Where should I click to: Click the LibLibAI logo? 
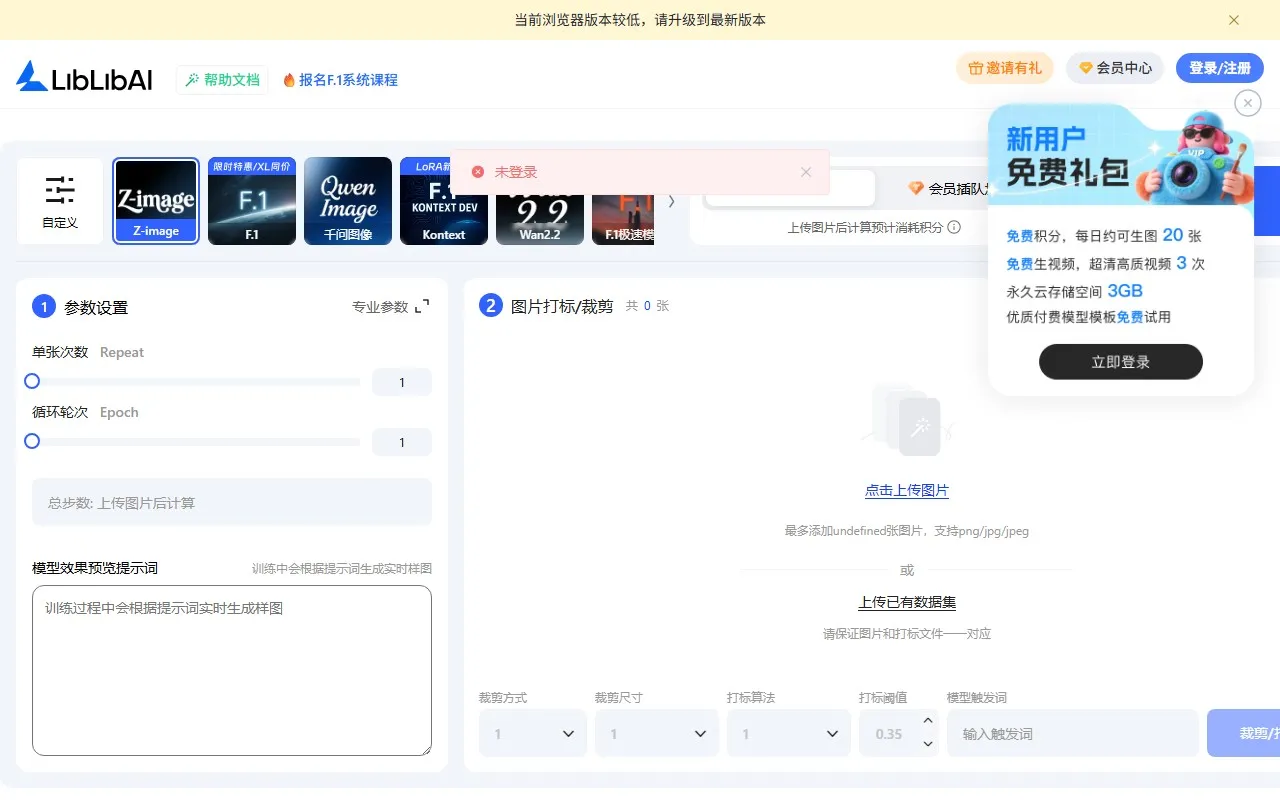84,77
